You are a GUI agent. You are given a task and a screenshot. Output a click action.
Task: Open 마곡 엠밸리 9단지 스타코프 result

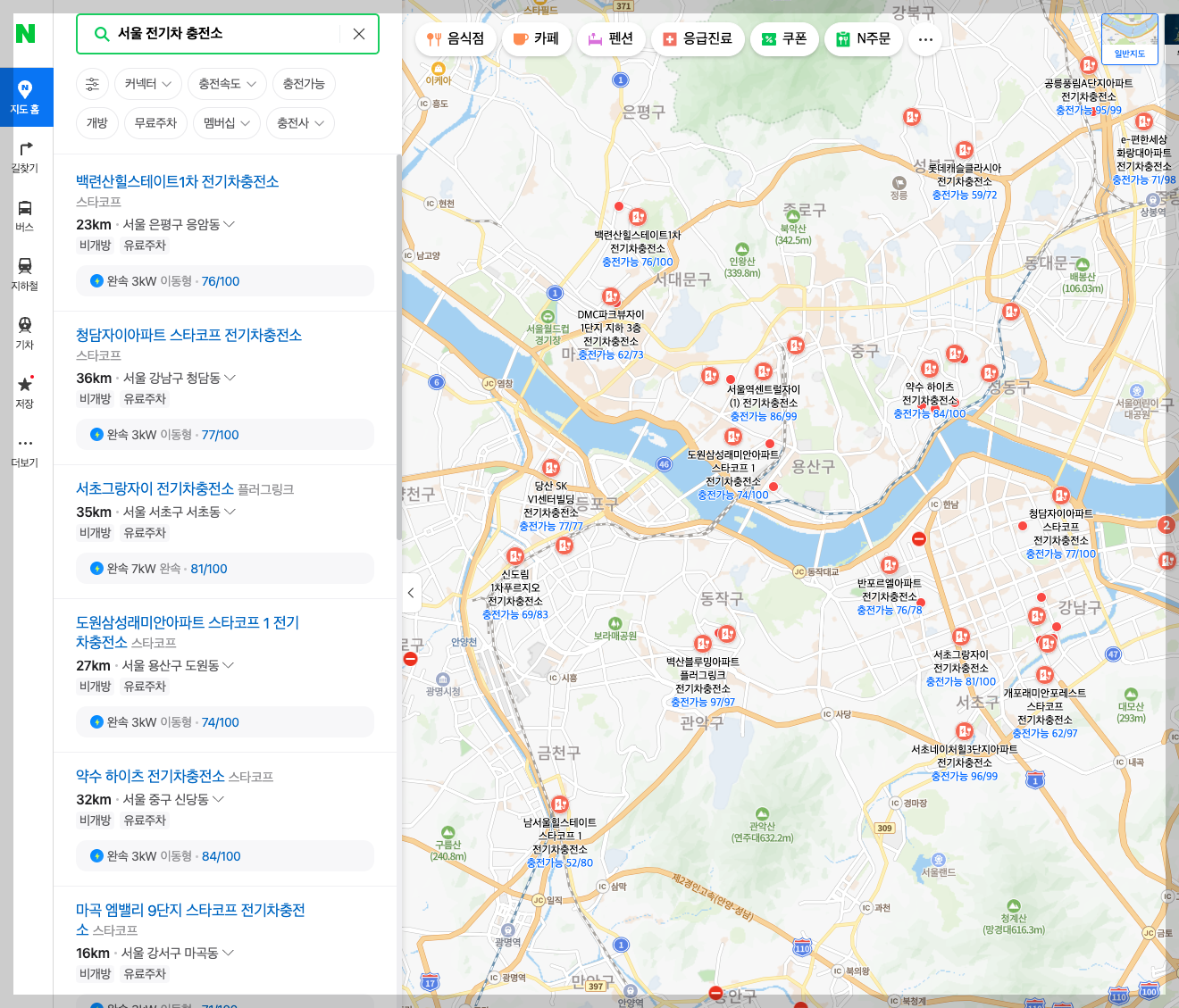coord(190,920)
